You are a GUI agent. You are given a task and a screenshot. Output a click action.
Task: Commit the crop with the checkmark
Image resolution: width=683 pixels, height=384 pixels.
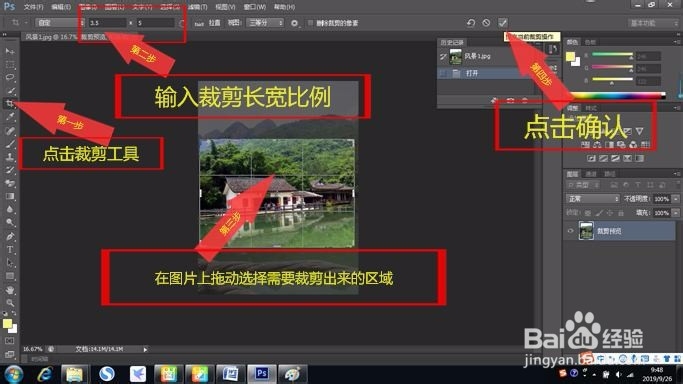(x=502, y=23)
